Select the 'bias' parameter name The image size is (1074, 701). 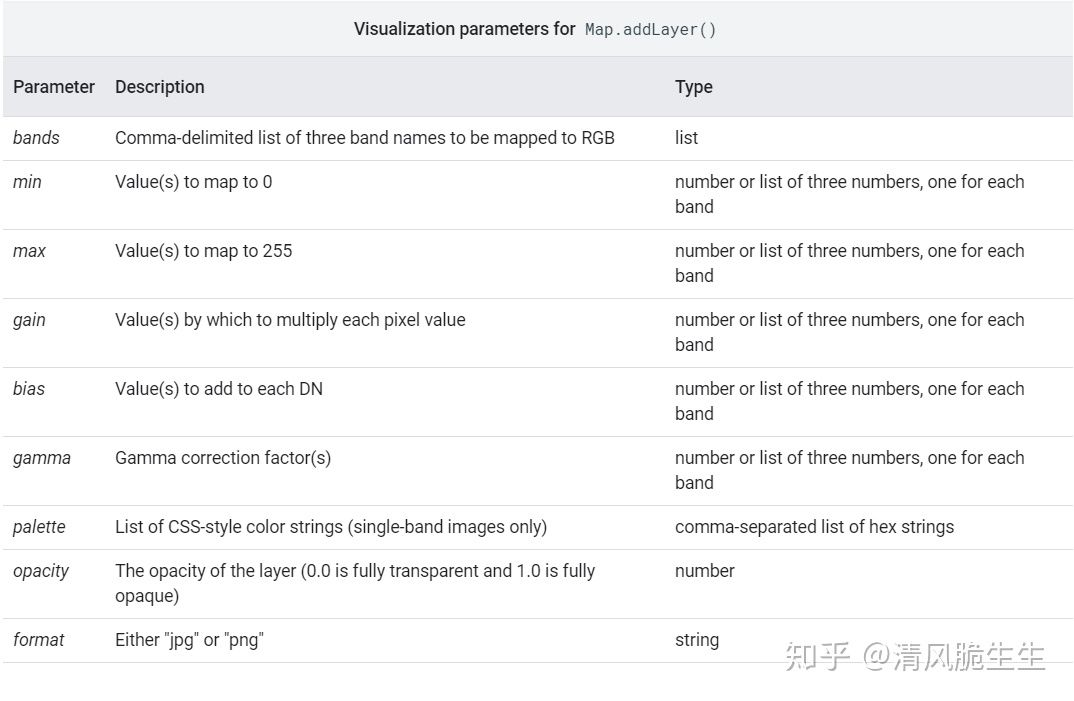click(29, 389)
